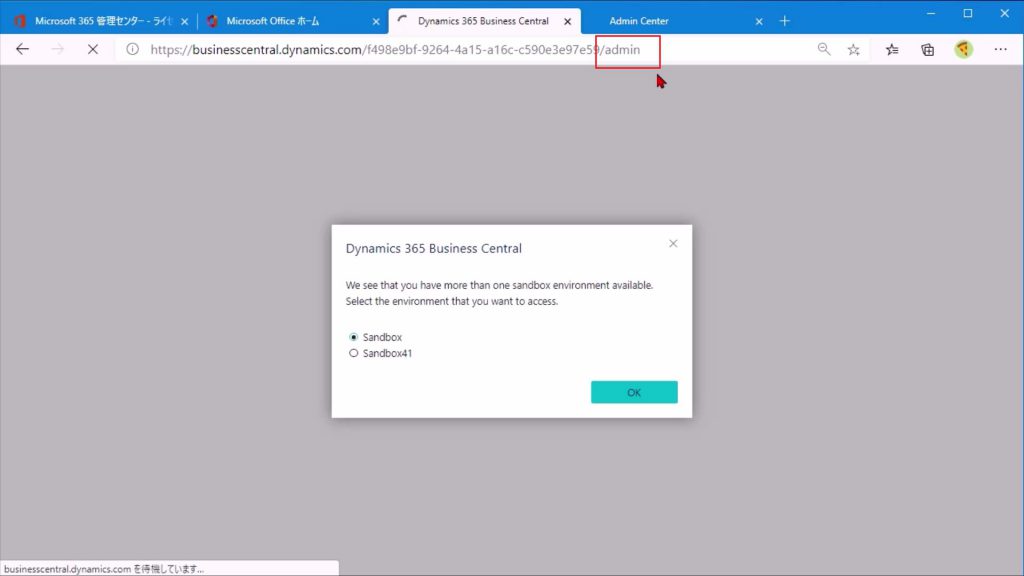Select the Sandbox41 environment option
This screenshot has width=1024, height=576.
click(x=353, y=353)
